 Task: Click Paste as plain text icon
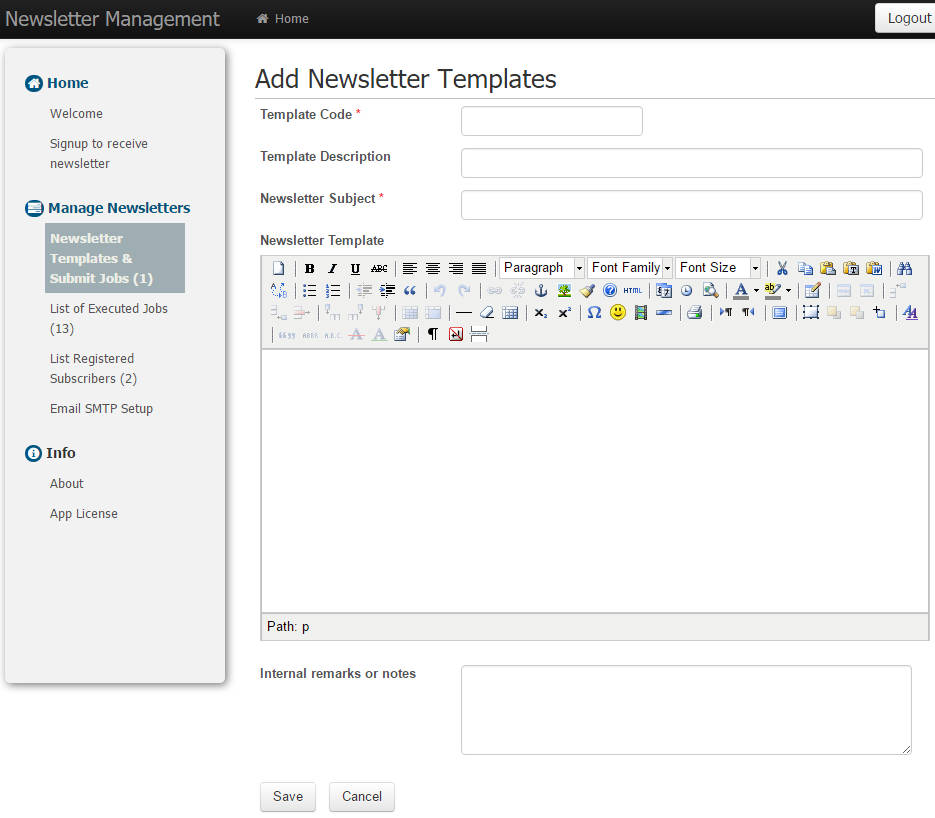coord(851,268)
